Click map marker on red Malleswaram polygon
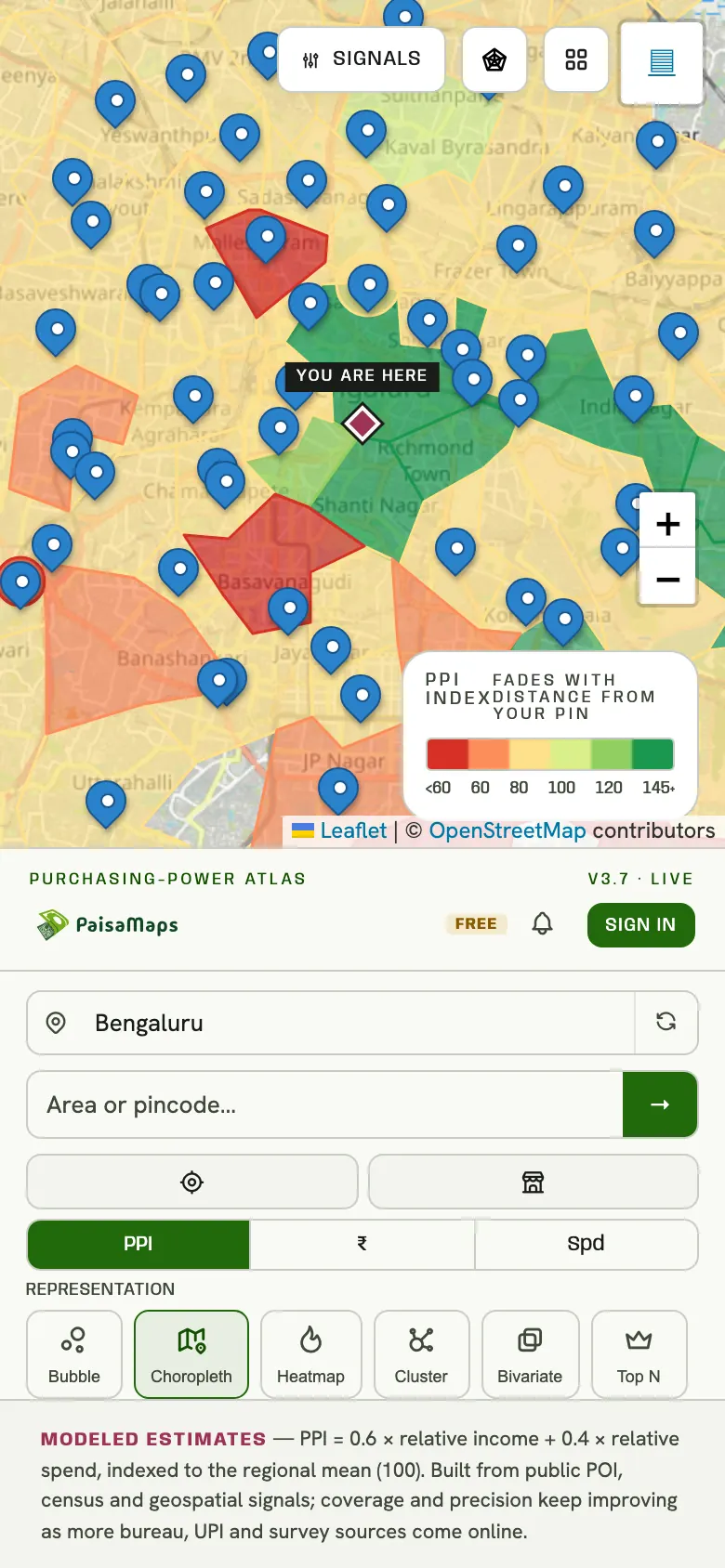The width and height of the screenshot is (725, 1568). [267, 241]
